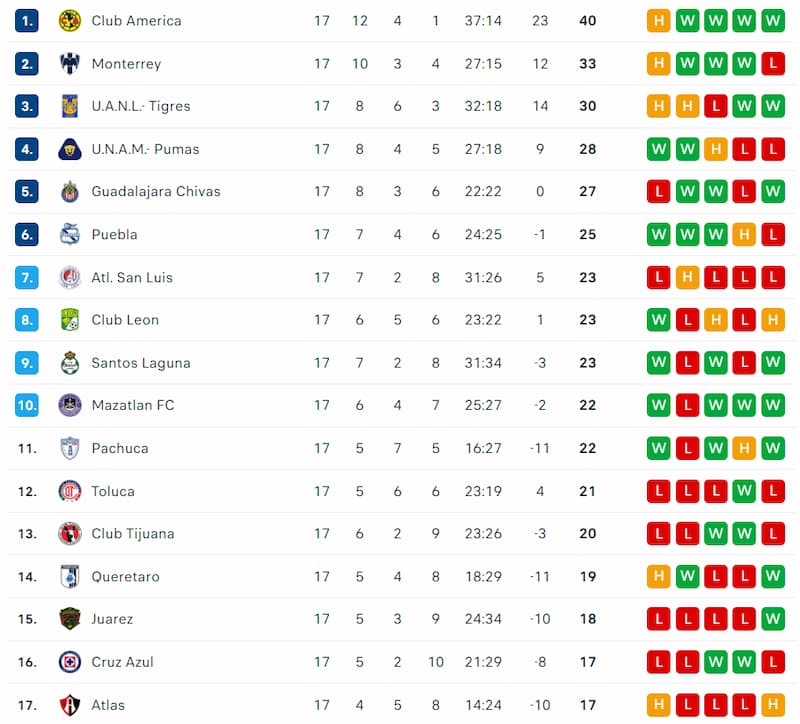Click the Pachuca team name
The image size is (800, 724).
coord(119,449)
